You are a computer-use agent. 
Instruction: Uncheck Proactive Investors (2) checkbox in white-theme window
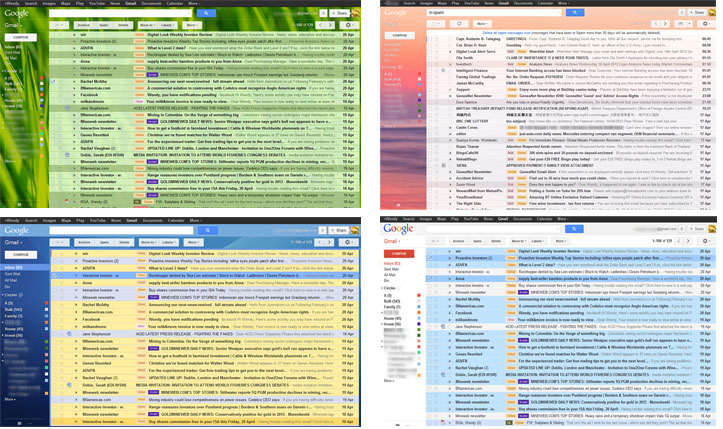coord(430,258)
